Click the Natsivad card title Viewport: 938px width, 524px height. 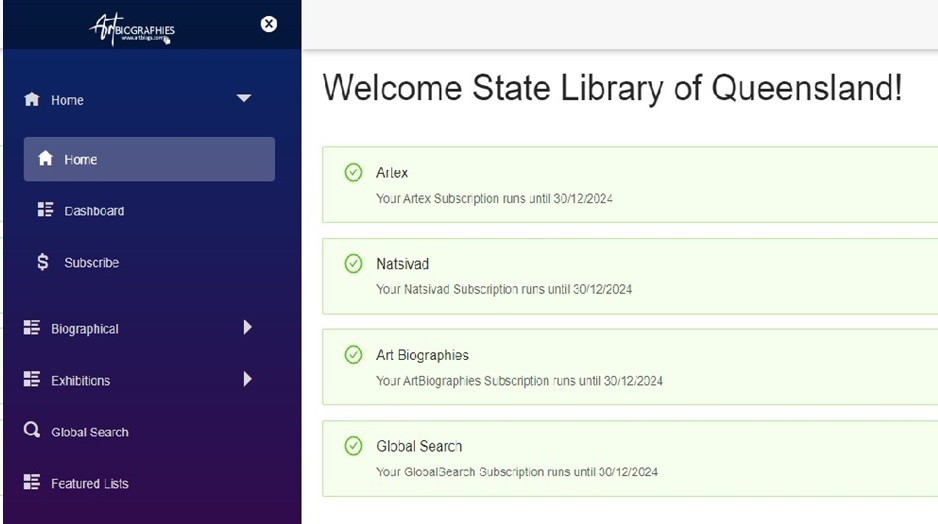click(403, 264)
